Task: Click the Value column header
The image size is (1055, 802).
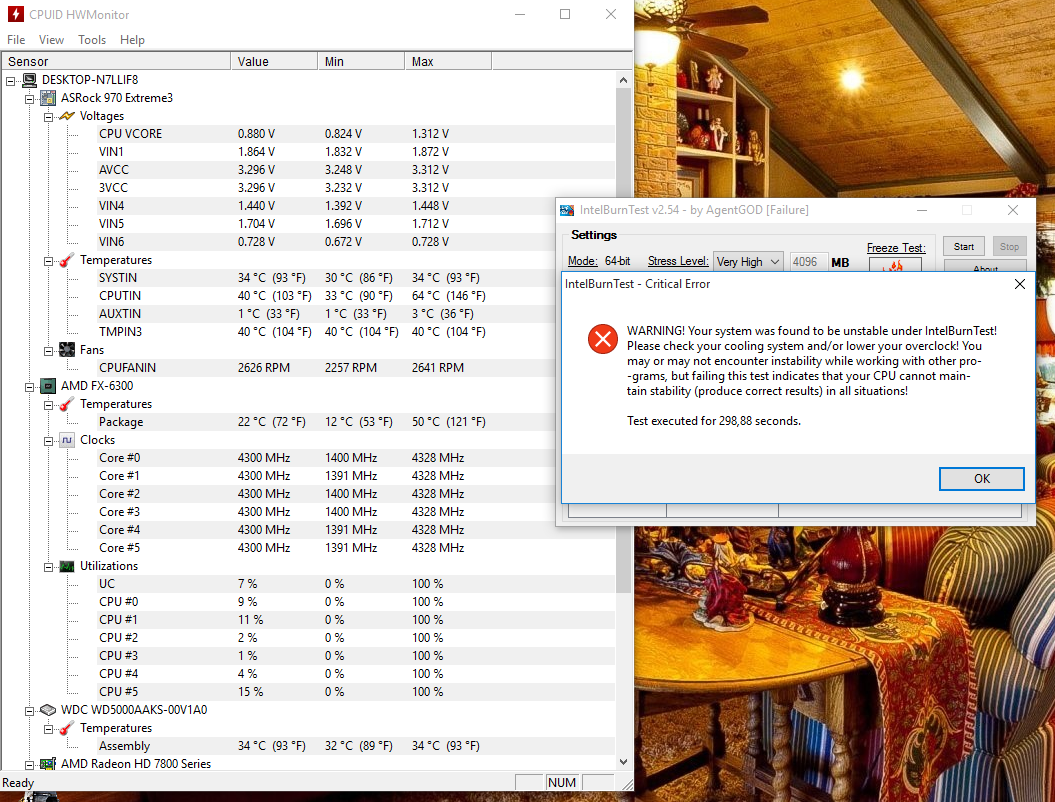Action: [274, 61]
